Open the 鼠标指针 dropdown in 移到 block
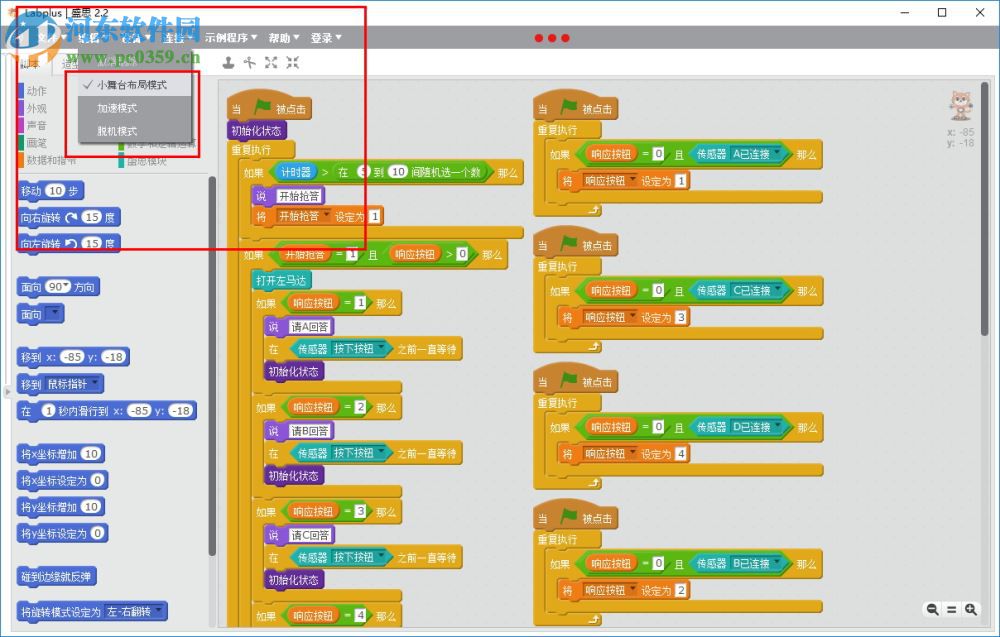The image size is (1000, 637). click(95, 383)
